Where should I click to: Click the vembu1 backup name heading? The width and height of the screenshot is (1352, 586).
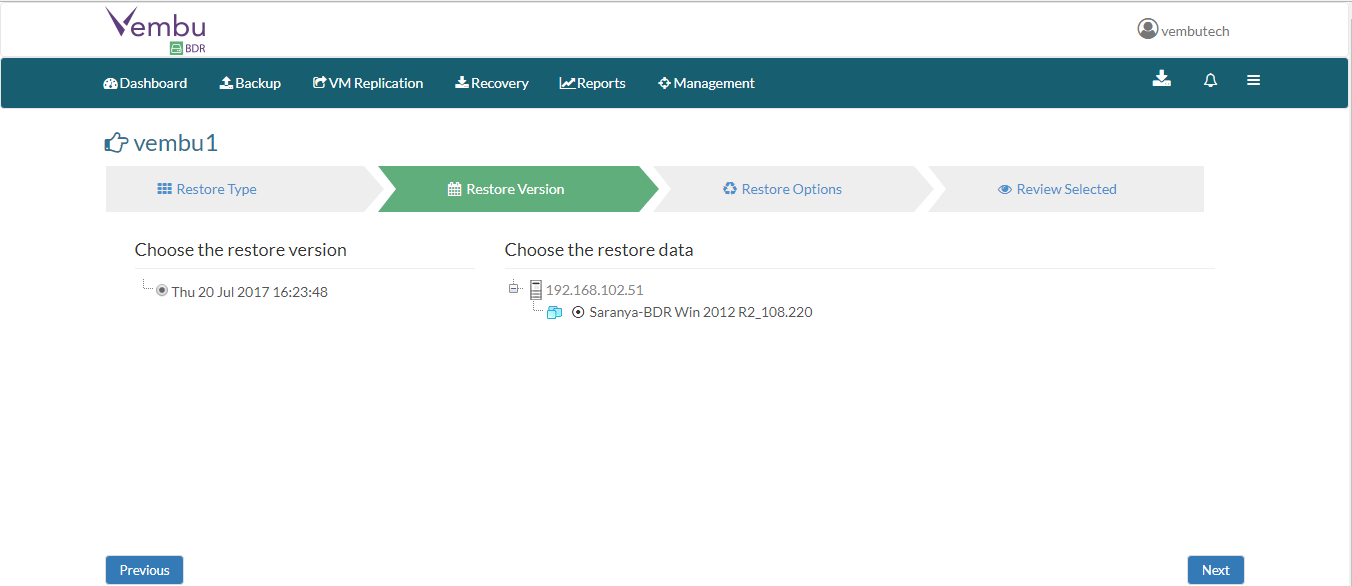pyautogui.click(x=176, y=143)
